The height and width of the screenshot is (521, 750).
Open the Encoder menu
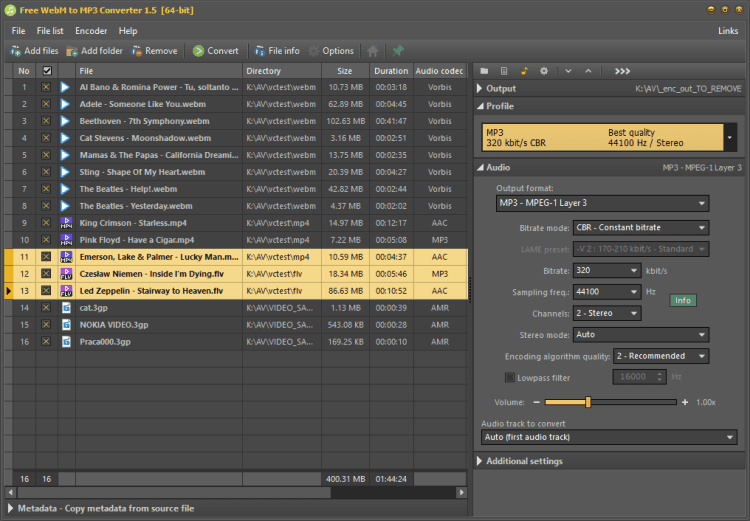(x=91, y=31)
